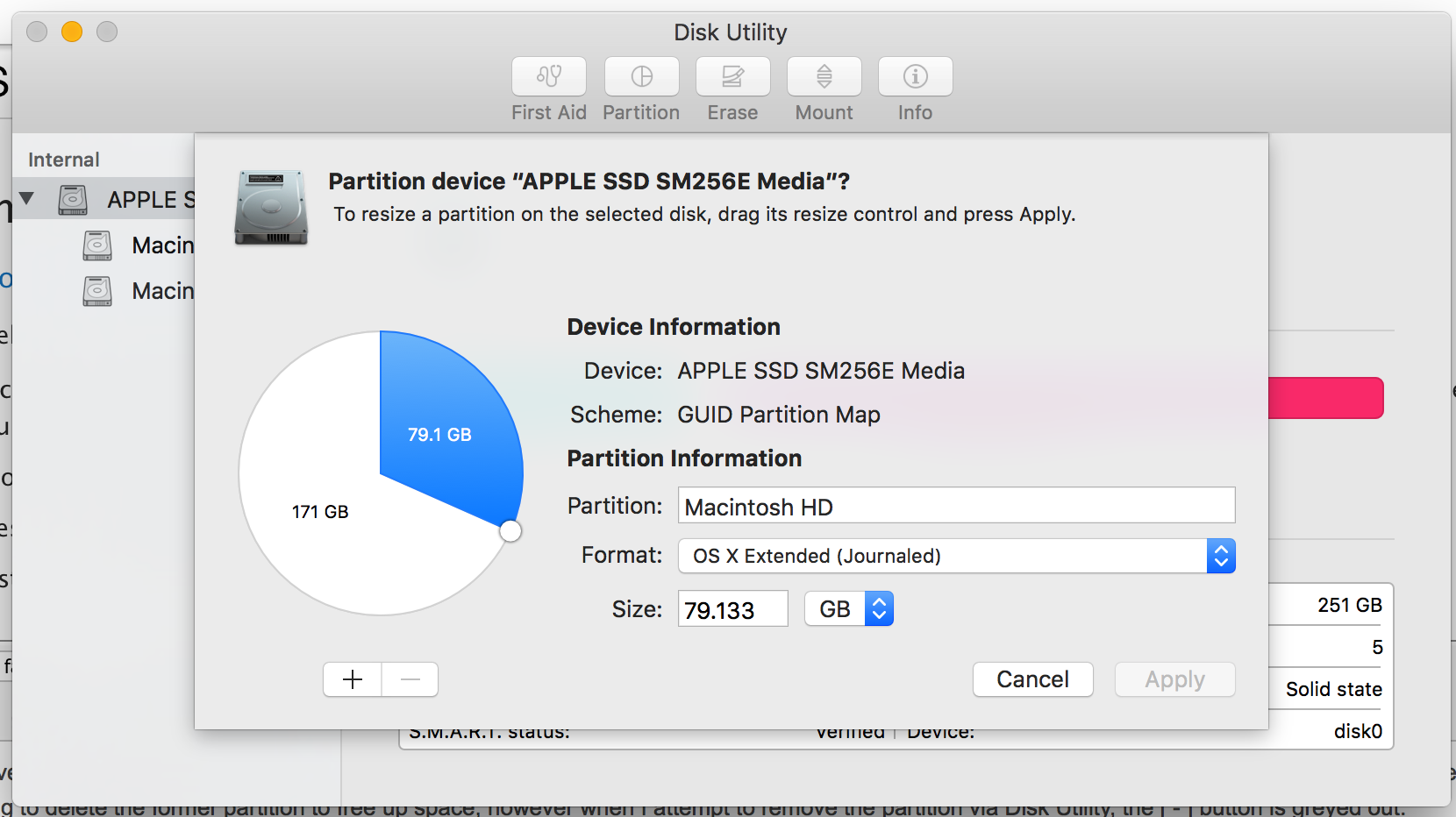
Task: Click the Disk Utility window title
Action: point(731,32)
